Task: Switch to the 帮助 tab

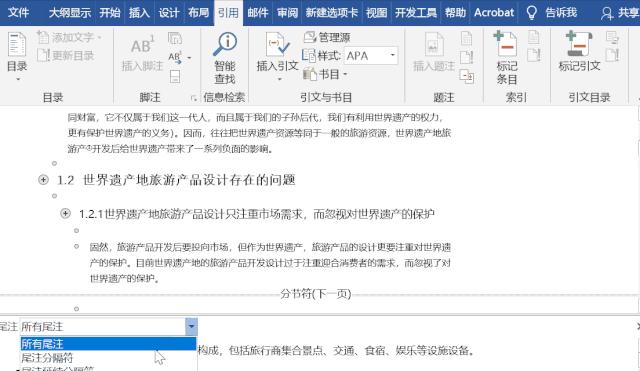Action: [455, 13]
